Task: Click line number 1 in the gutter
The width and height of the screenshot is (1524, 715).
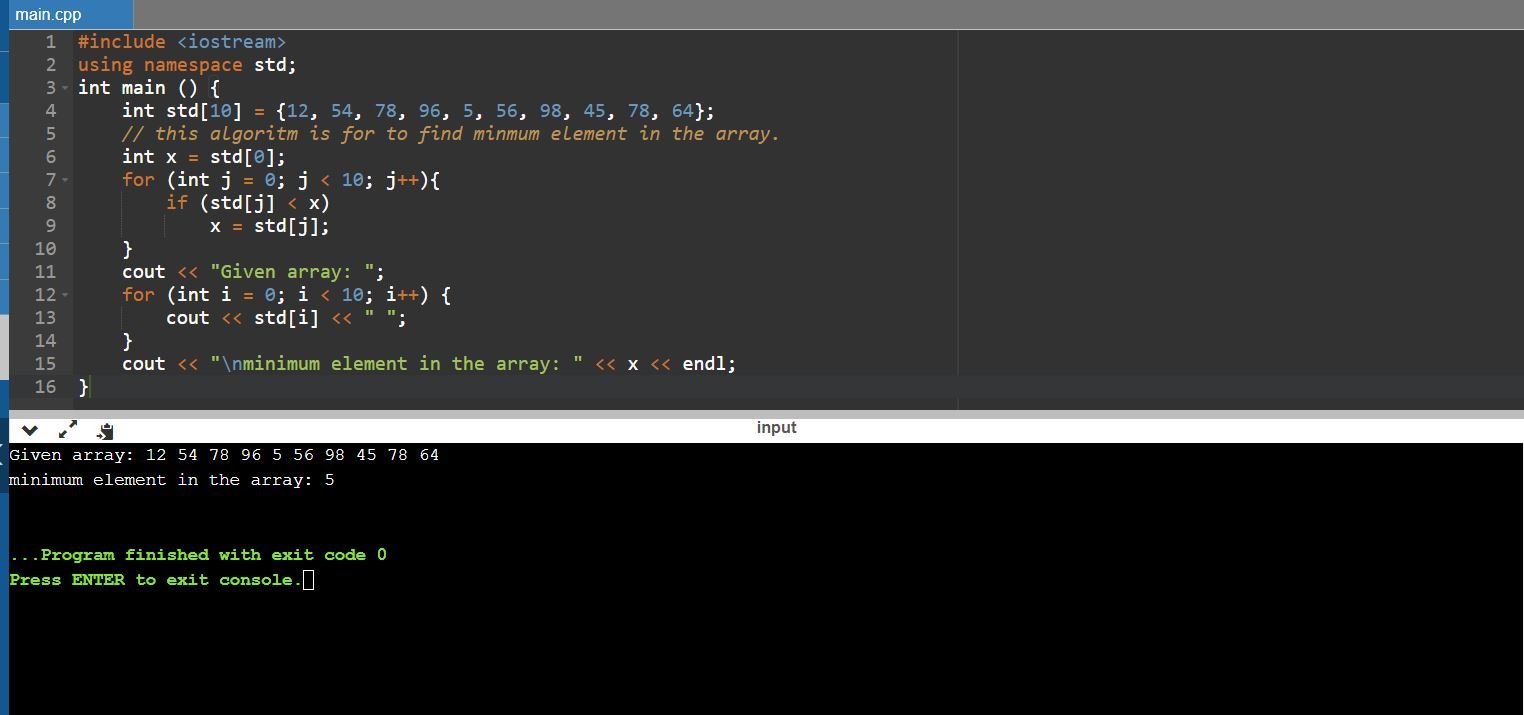Action: [49, 42]
